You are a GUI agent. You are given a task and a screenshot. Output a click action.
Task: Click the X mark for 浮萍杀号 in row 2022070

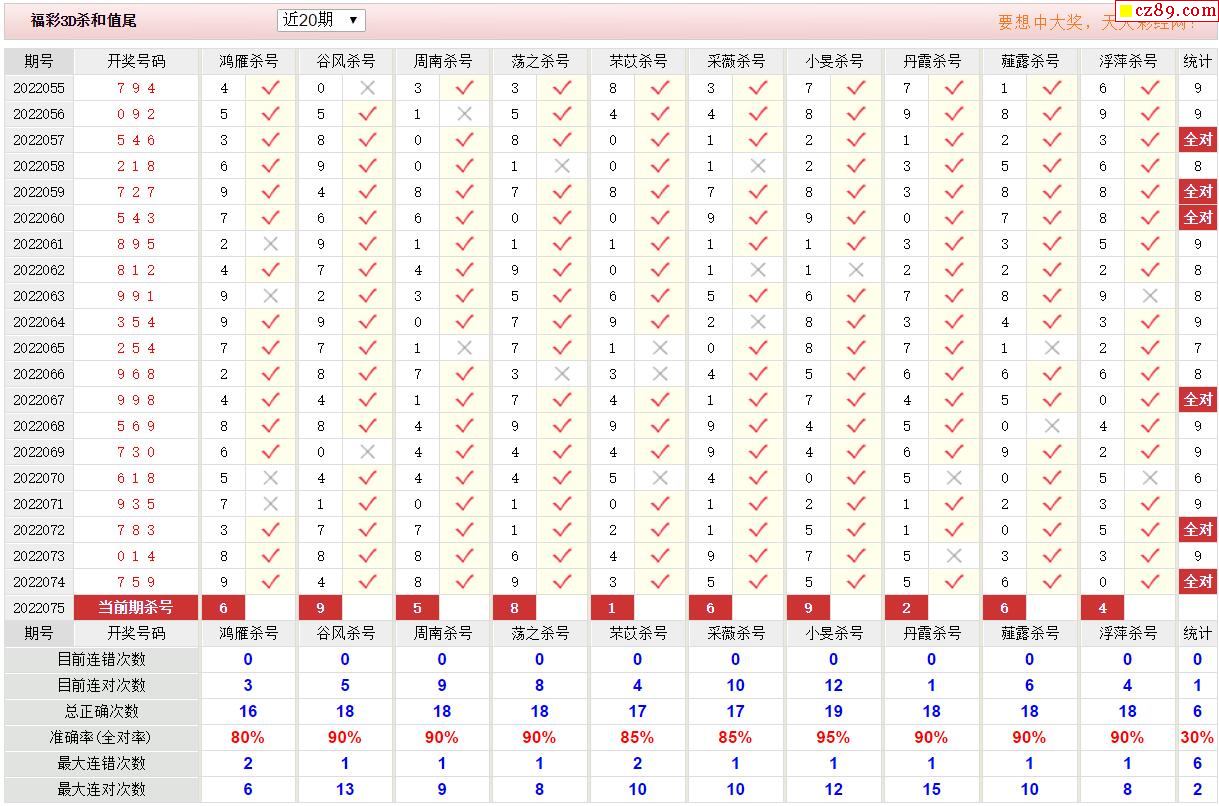1150,478
